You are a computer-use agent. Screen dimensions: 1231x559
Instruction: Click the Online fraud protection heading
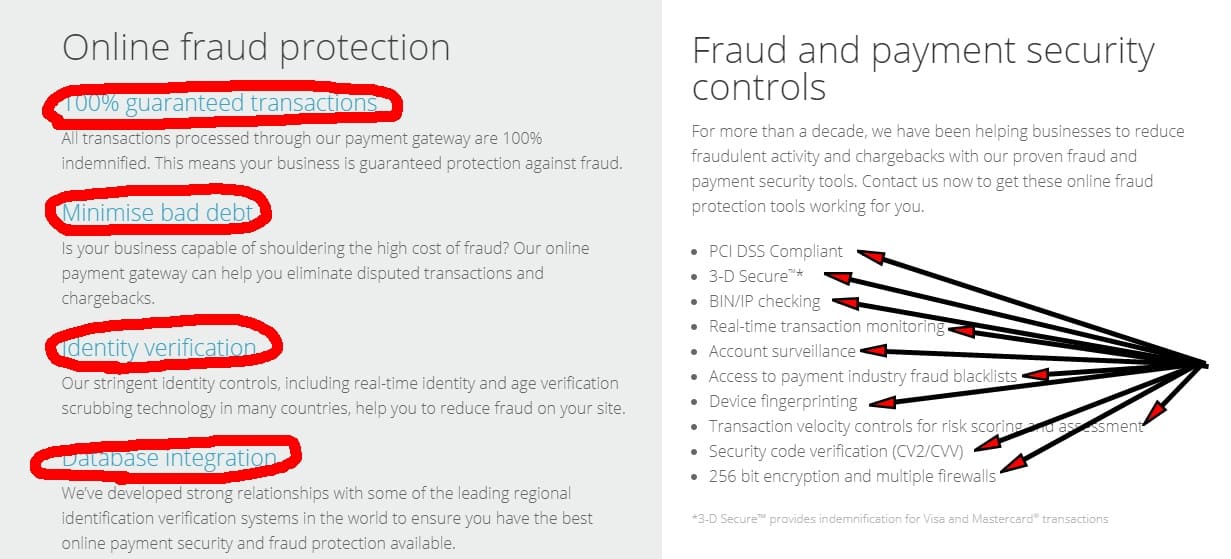256,47
